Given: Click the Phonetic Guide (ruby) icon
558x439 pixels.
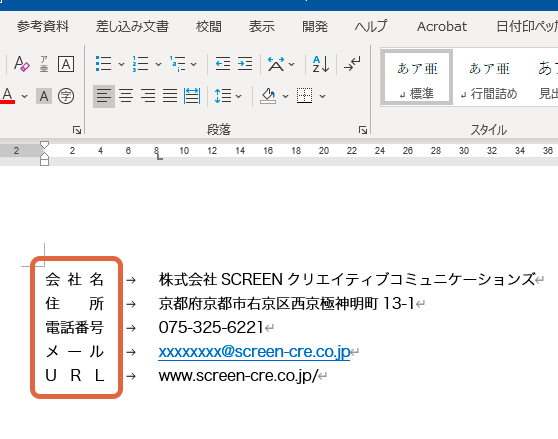Looking at the screenshot, I should (44, 64).
